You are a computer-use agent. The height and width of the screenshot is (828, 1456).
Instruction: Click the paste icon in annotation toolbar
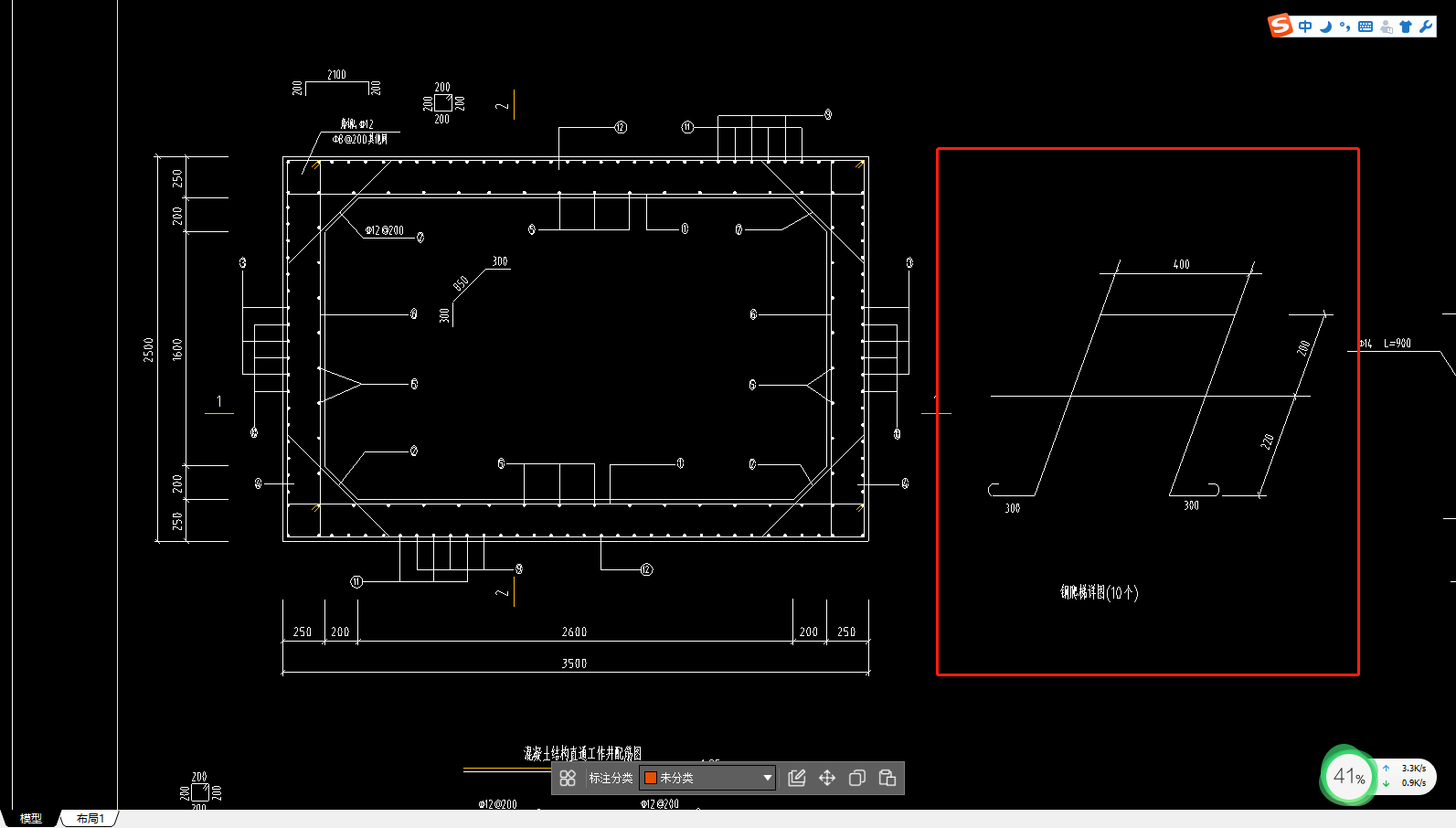[887, 778]
